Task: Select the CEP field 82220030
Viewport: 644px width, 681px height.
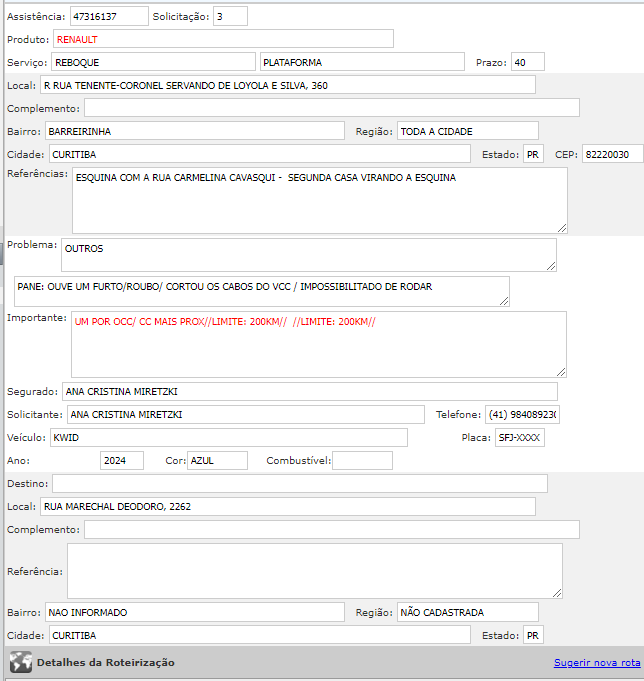Action: [x=613, y=154]
